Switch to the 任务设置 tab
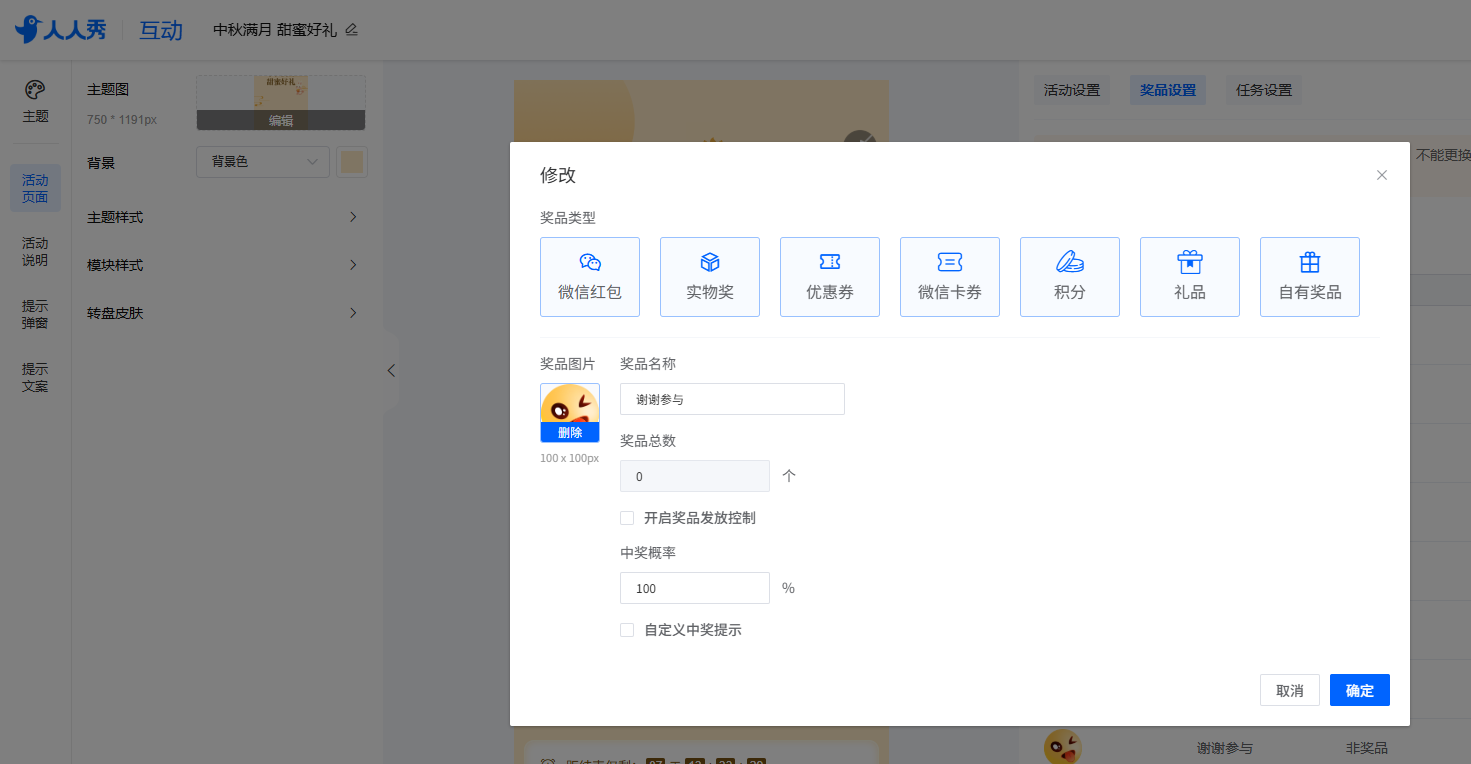Viewport: 1471px width, 764px height. pyautogui.click(x=1264, y=90)
